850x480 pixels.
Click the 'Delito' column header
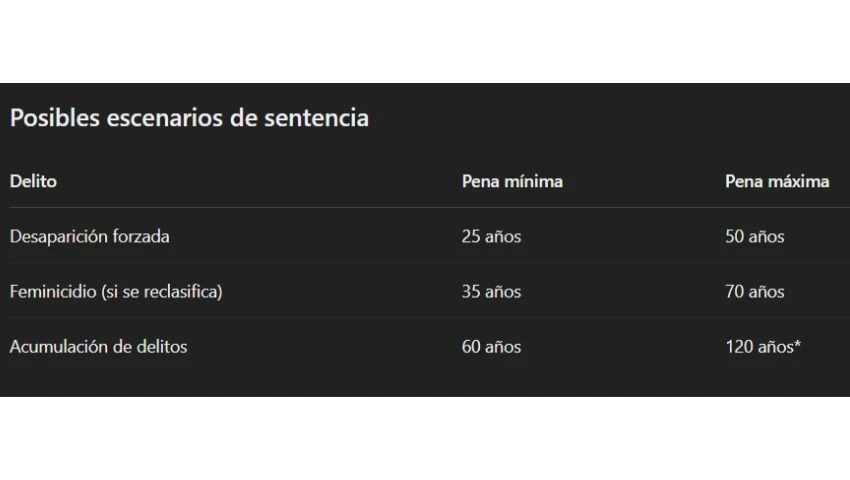coord(33,182)
